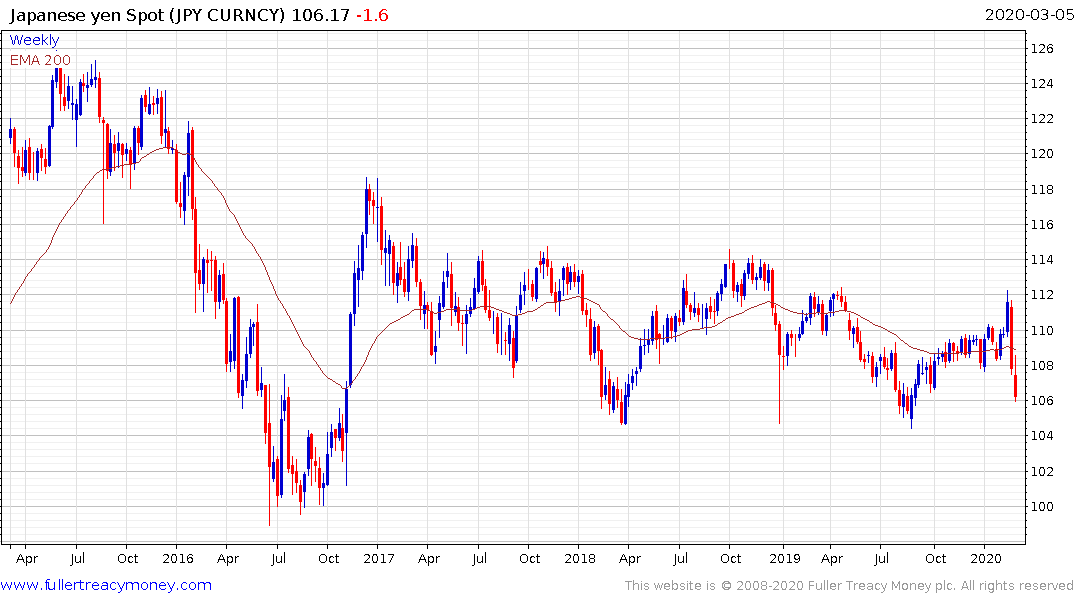Open the www.fullertreacymoney.com link
1075x600 pixels.
106,585
